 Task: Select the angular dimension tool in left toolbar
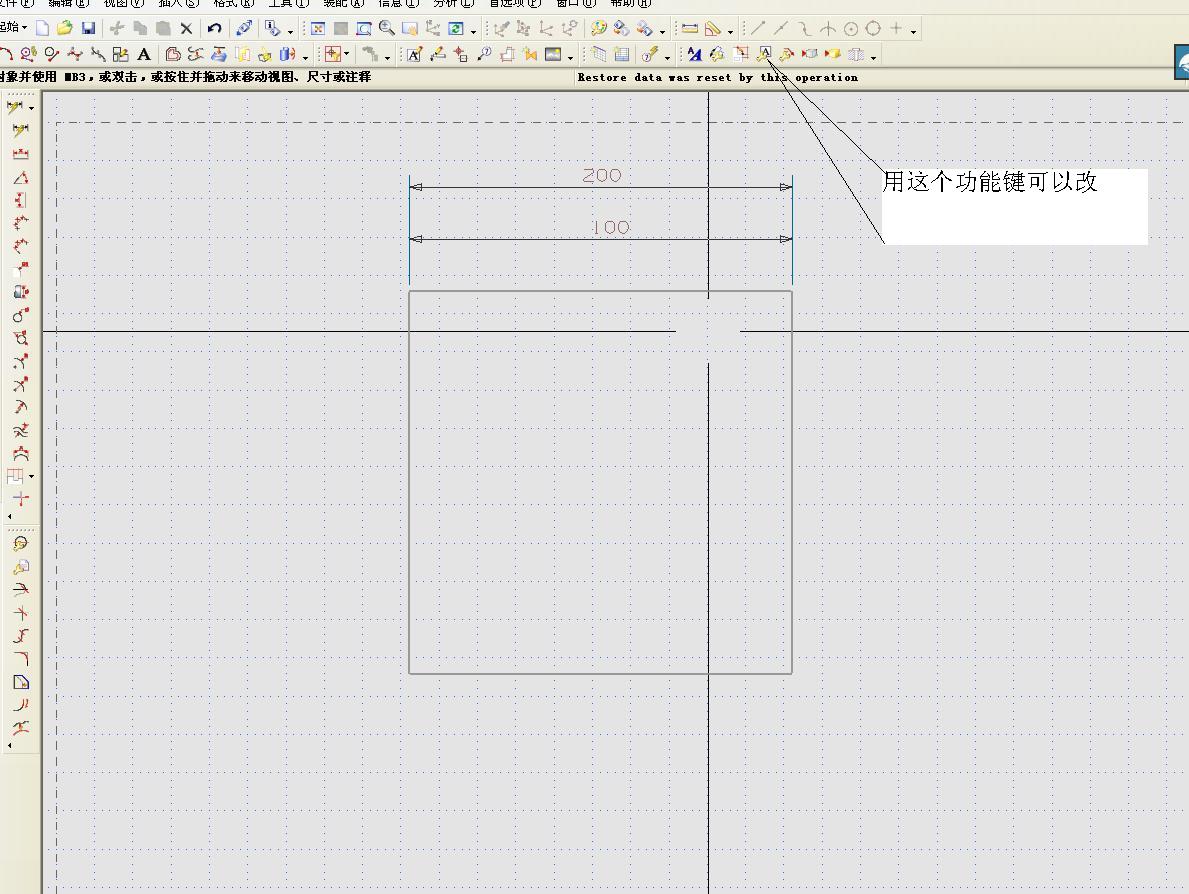point(20,177)
